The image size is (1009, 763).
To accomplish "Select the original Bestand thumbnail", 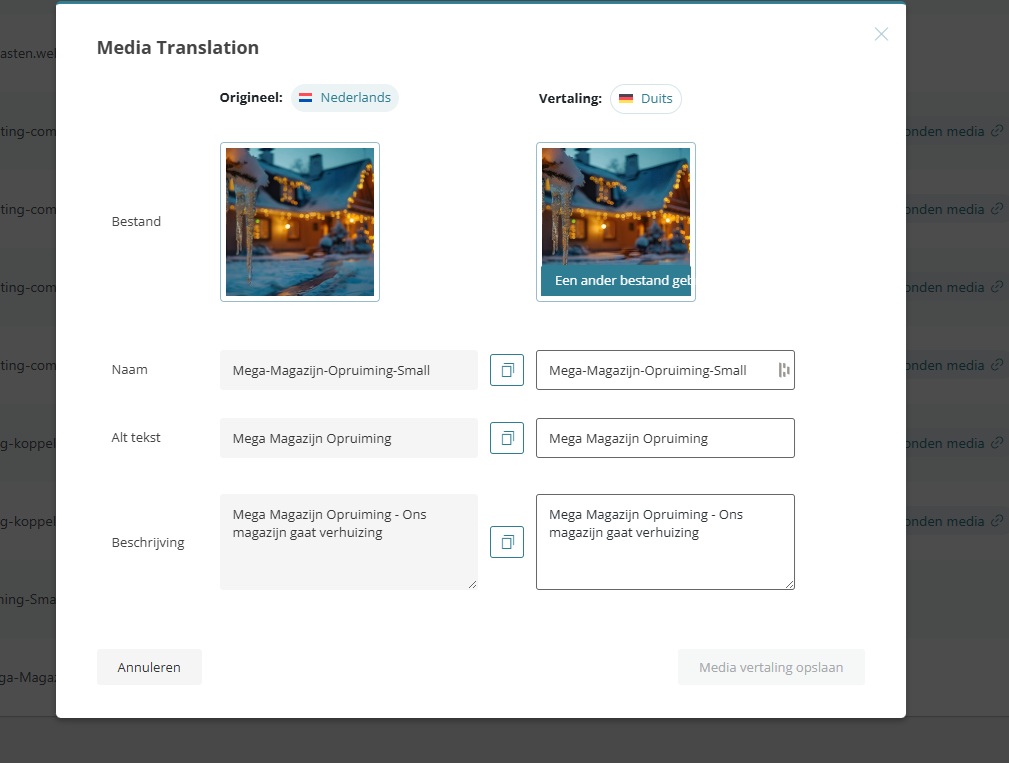I will pyautogui.click(x=300, y=222).
